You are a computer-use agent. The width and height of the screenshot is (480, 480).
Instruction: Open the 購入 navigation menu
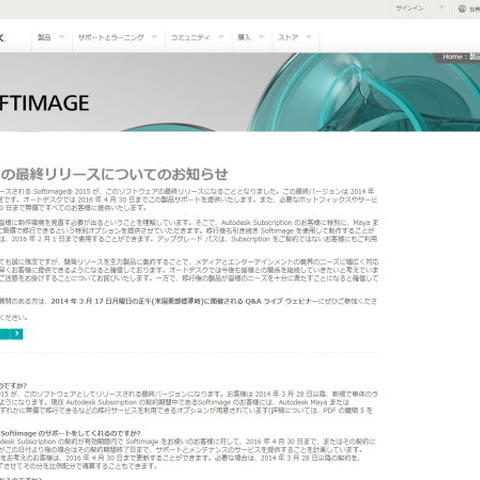(x=244, y=37)
